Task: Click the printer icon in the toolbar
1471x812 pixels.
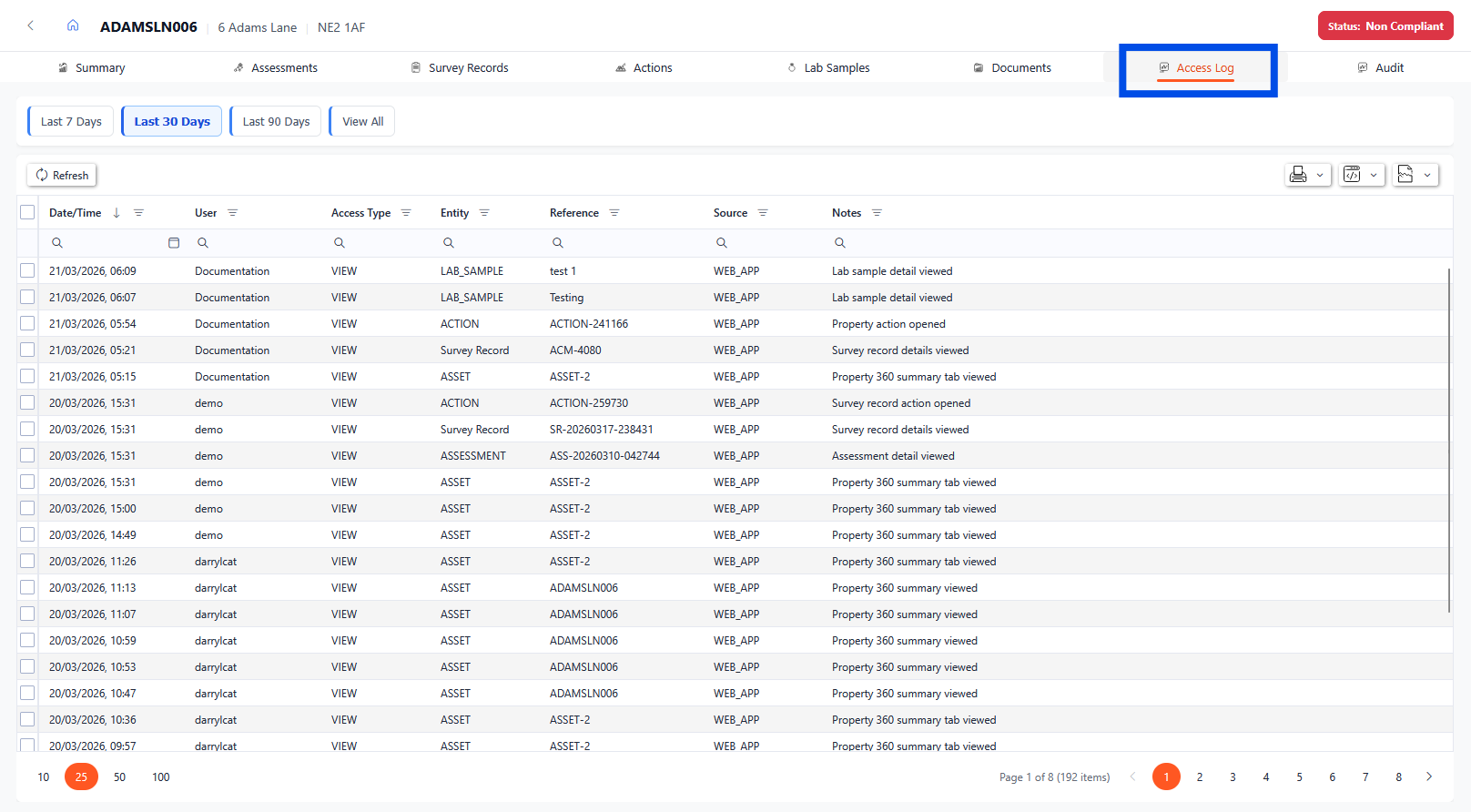Action: [1298, 175]
